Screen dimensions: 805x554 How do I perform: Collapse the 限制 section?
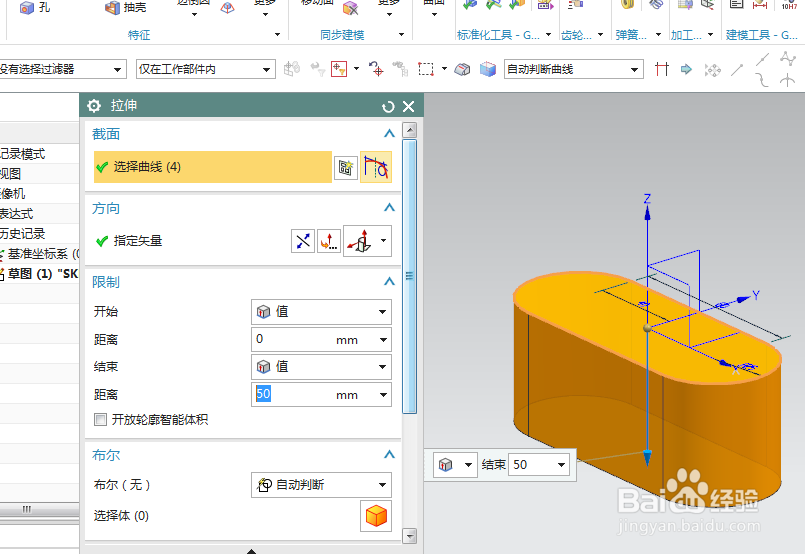pos(389,281)
